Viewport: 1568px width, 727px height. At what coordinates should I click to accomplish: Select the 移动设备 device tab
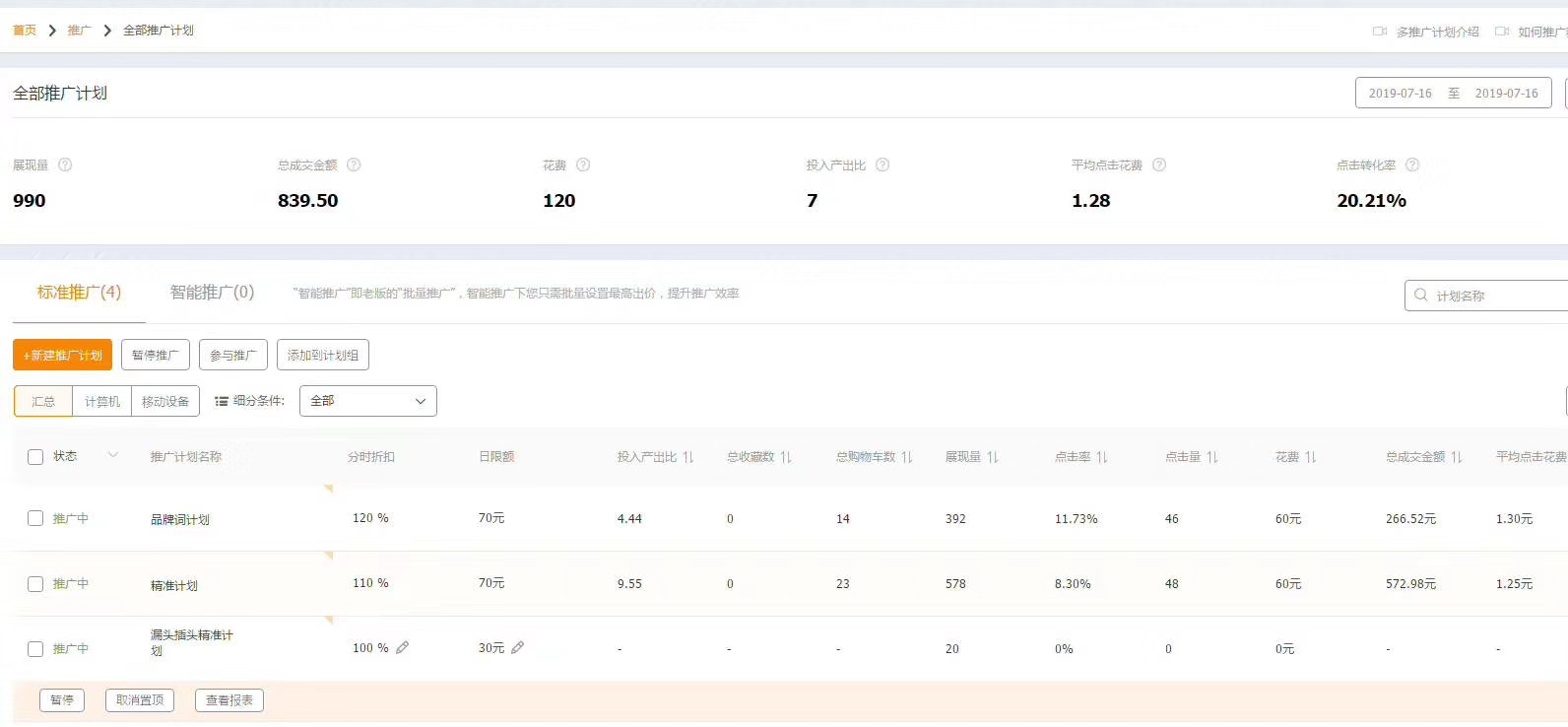(x=165, y=401)
